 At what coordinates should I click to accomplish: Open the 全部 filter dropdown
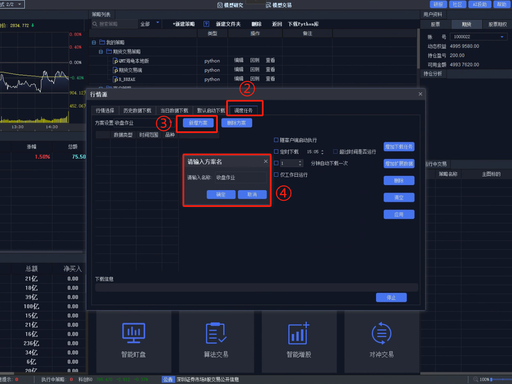click(x=149, y=24)
